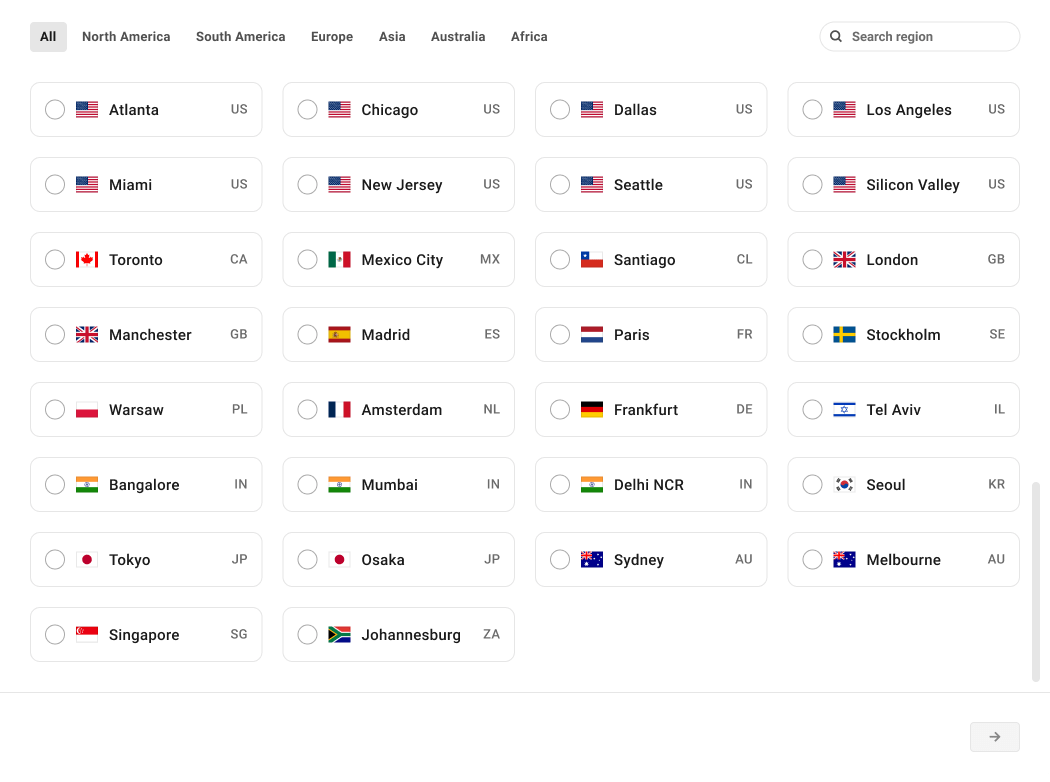Click the Israeli flag next to Tel Aviv
Viewport: 1050px width, 782px height.
[x=843, y=409]
